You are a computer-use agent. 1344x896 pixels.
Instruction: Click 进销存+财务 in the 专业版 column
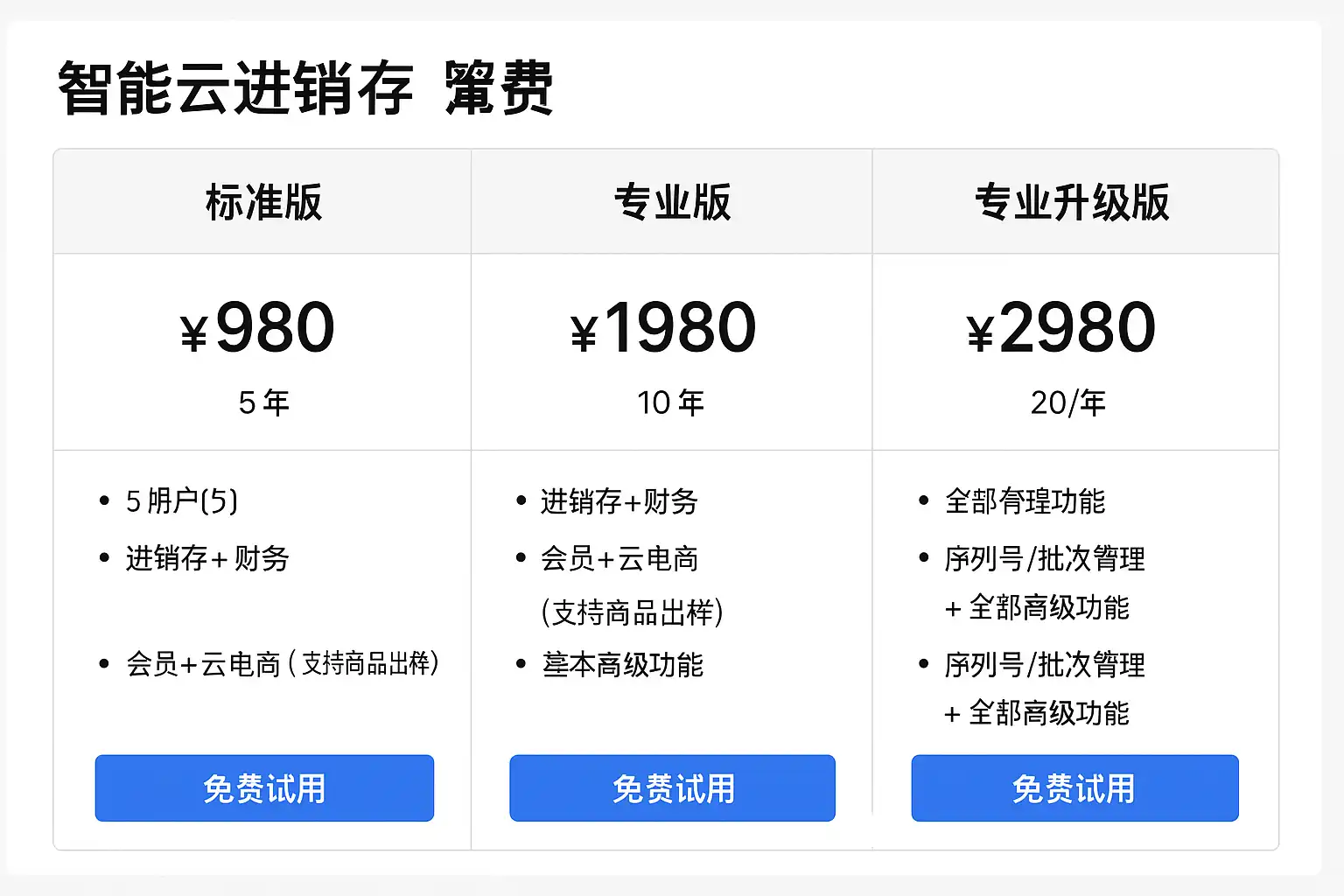(x=619, y=501)
